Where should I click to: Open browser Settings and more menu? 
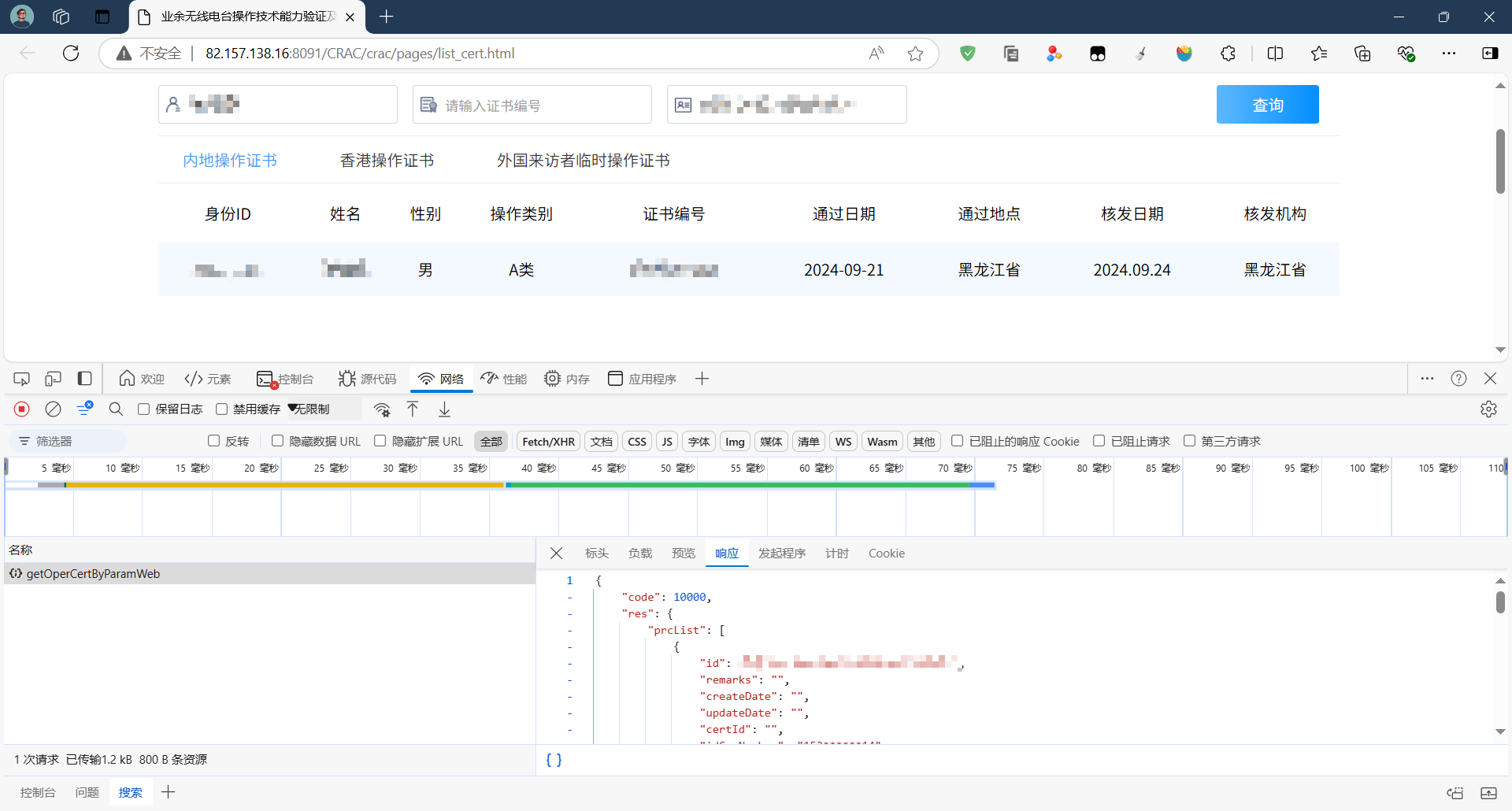point(1449,54)
